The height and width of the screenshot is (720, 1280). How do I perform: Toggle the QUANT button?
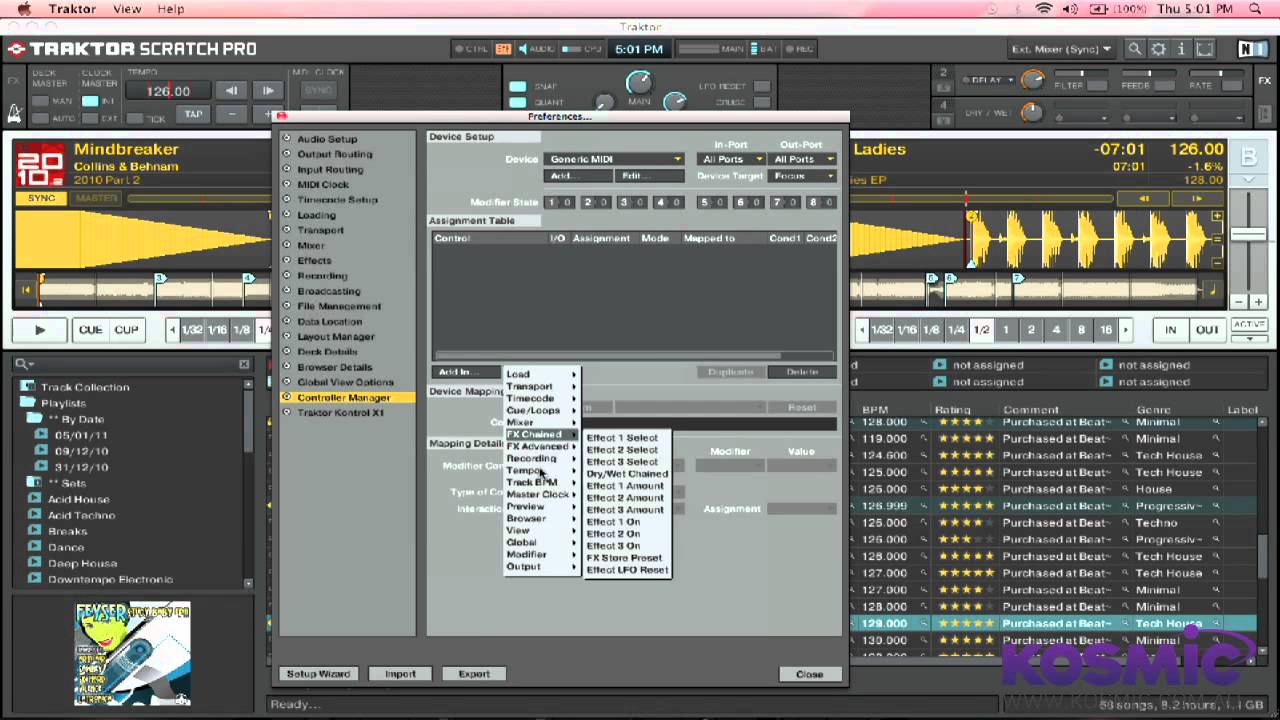coord(518,102)
